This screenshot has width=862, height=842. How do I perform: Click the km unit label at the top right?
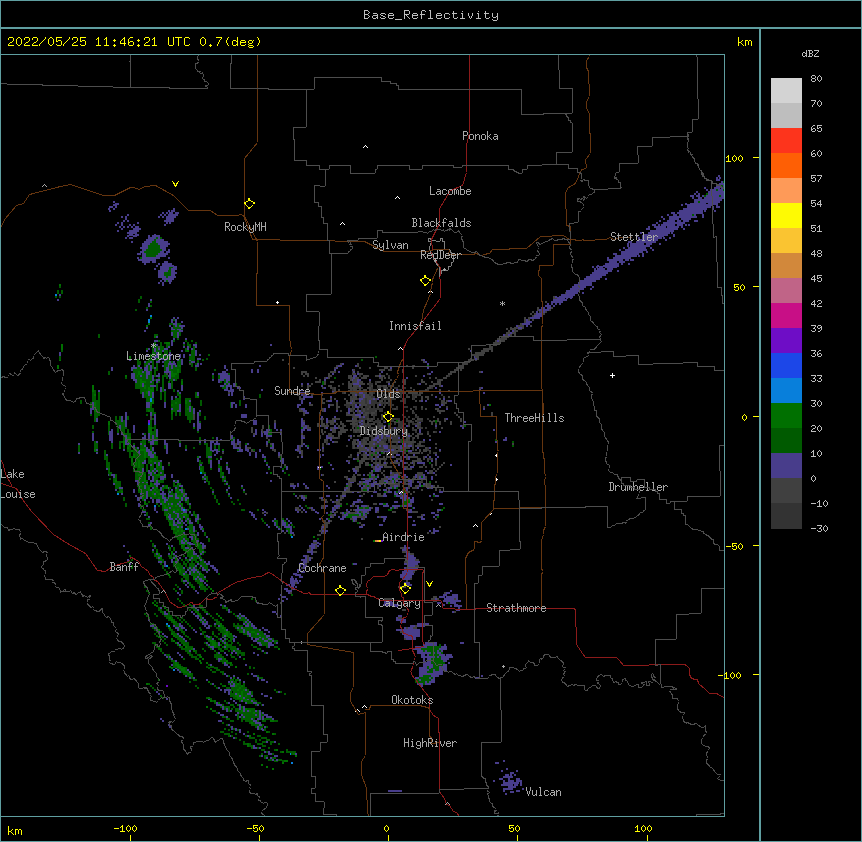(744, 42)
